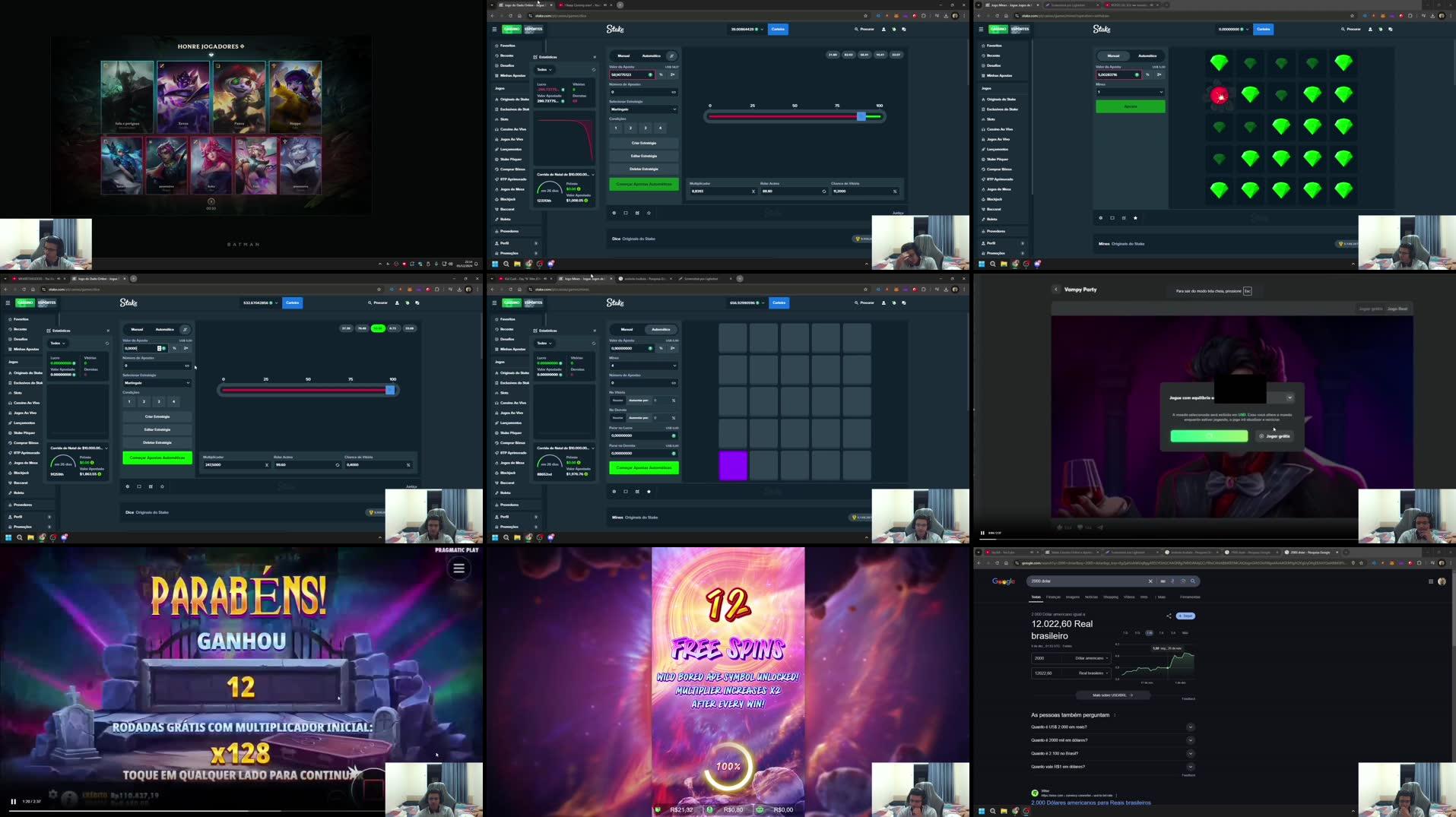This screenshot has height=817, width=1456.
Task: Click the pause icon under the Vampy Party video
Action: (982, 533)
